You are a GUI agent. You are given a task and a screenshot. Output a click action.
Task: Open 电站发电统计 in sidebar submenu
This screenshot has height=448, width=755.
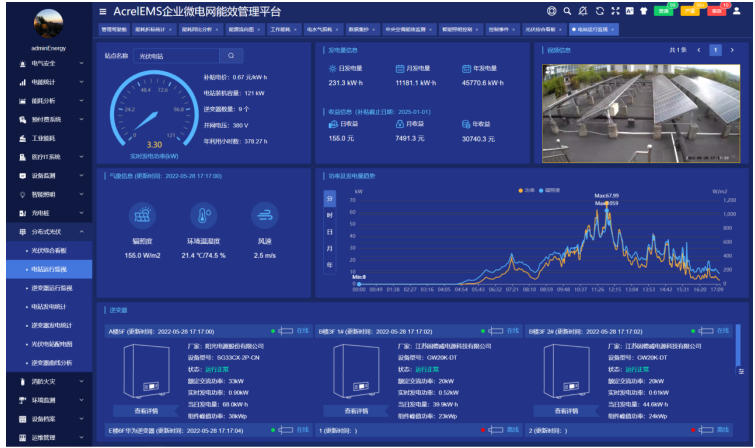click(x=49, y=307)
